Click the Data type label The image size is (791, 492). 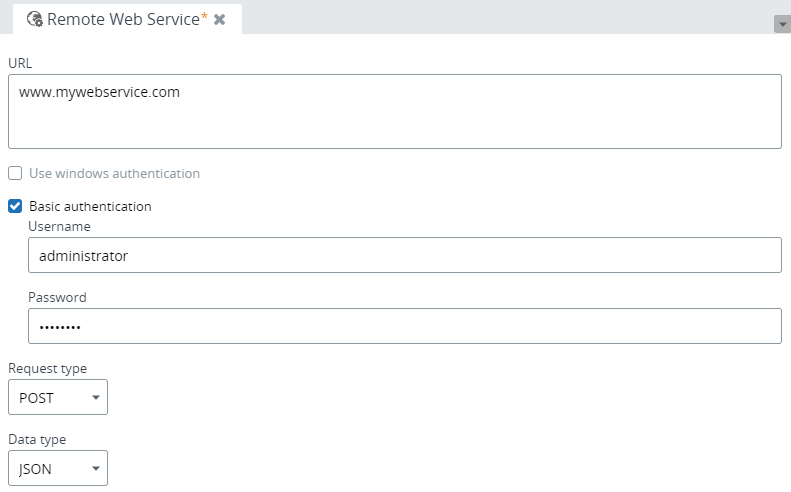click(x=37, y=439)
